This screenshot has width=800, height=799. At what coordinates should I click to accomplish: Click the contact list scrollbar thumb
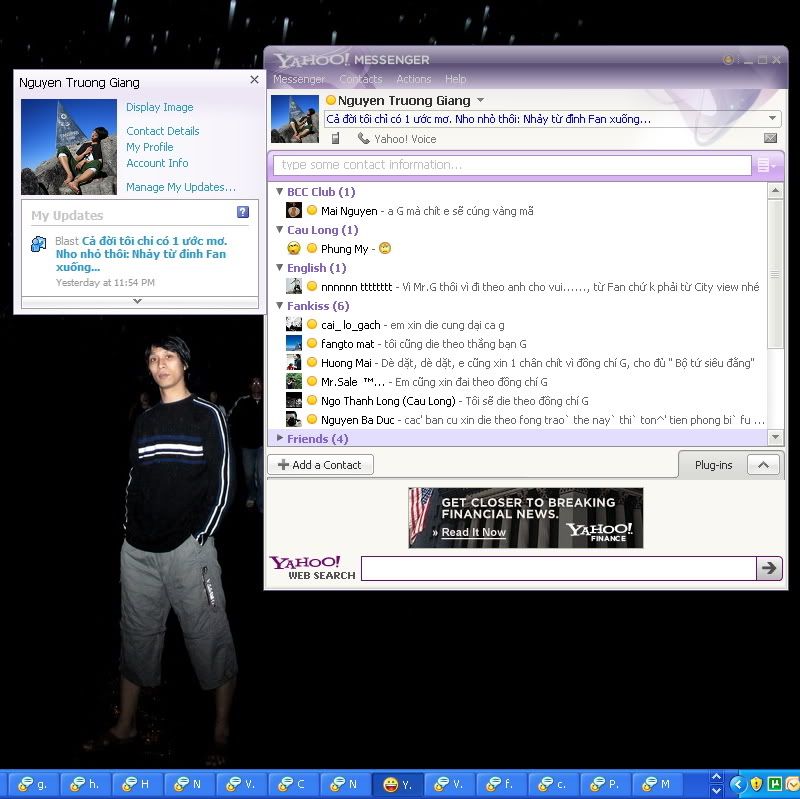775,274
